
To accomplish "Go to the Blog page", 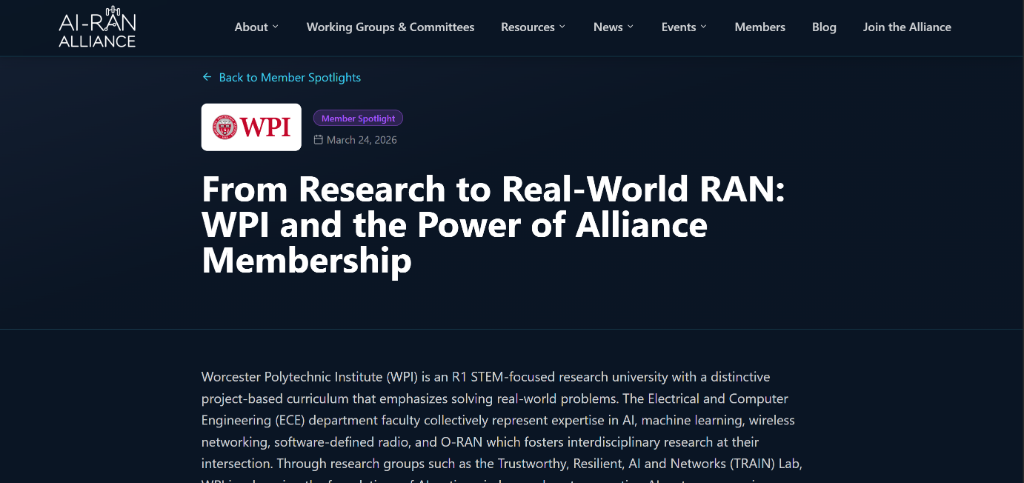I will pos(824,27).
